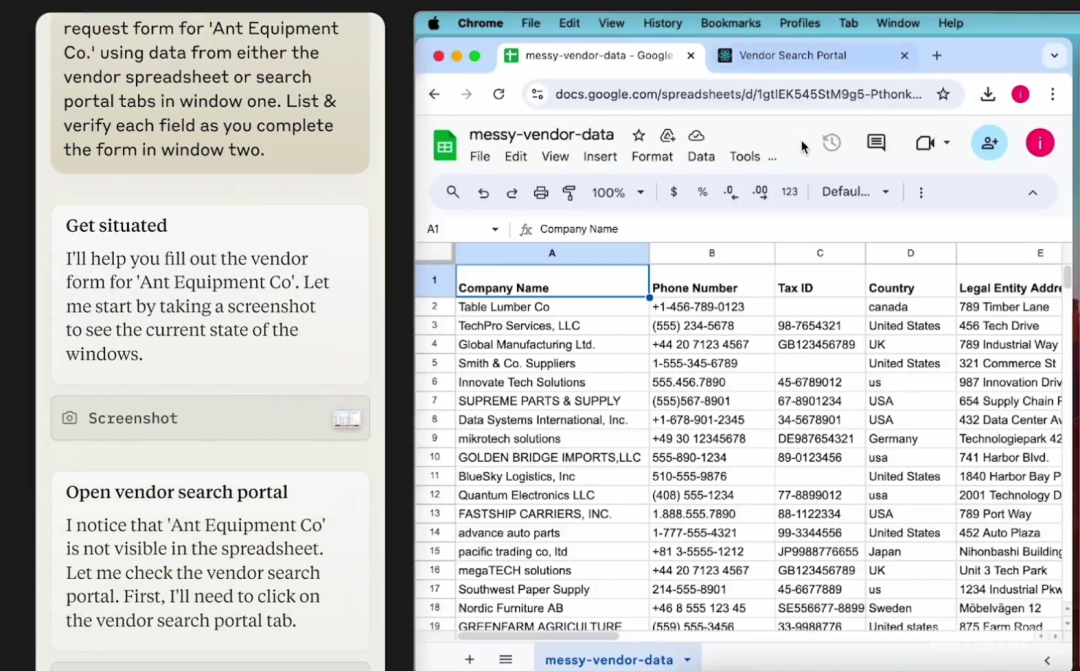Open the Bookmarks menu in macOS menu bar
Viewport: 1080px width, 671px height.
(730, 23)
